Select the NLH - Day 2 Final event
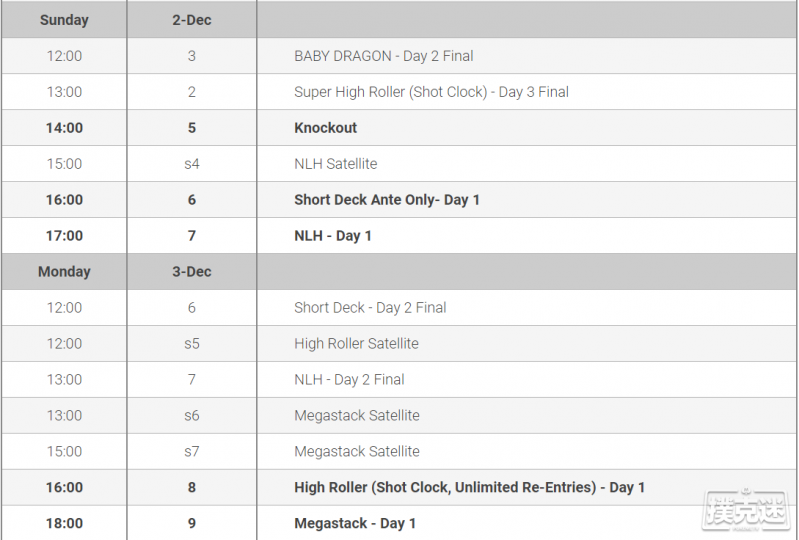799x540 pixels. tap(349, 380)
